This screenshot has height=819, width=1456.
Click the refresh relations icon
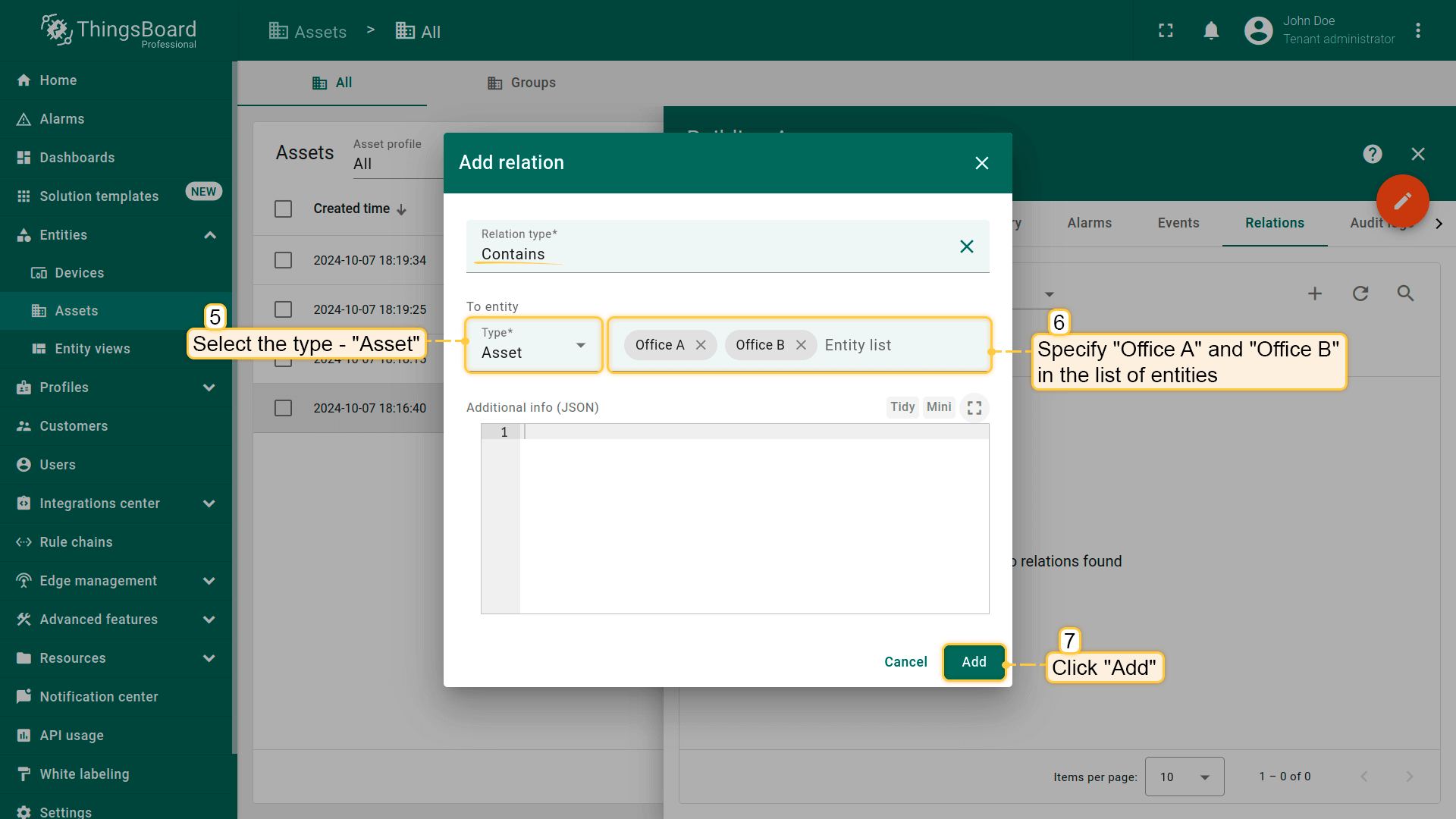pyautogui.click(x=1360, y=293)
